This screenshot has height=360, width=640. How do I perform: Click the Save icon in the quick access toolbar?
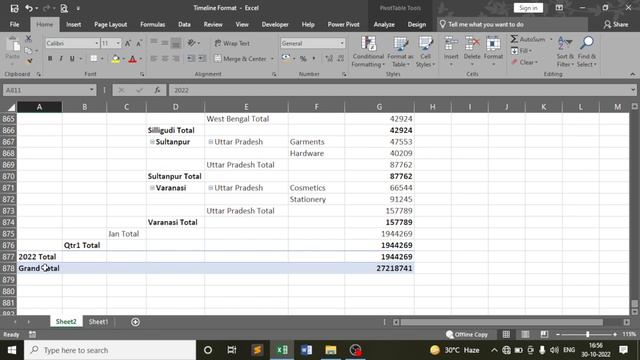14,8
